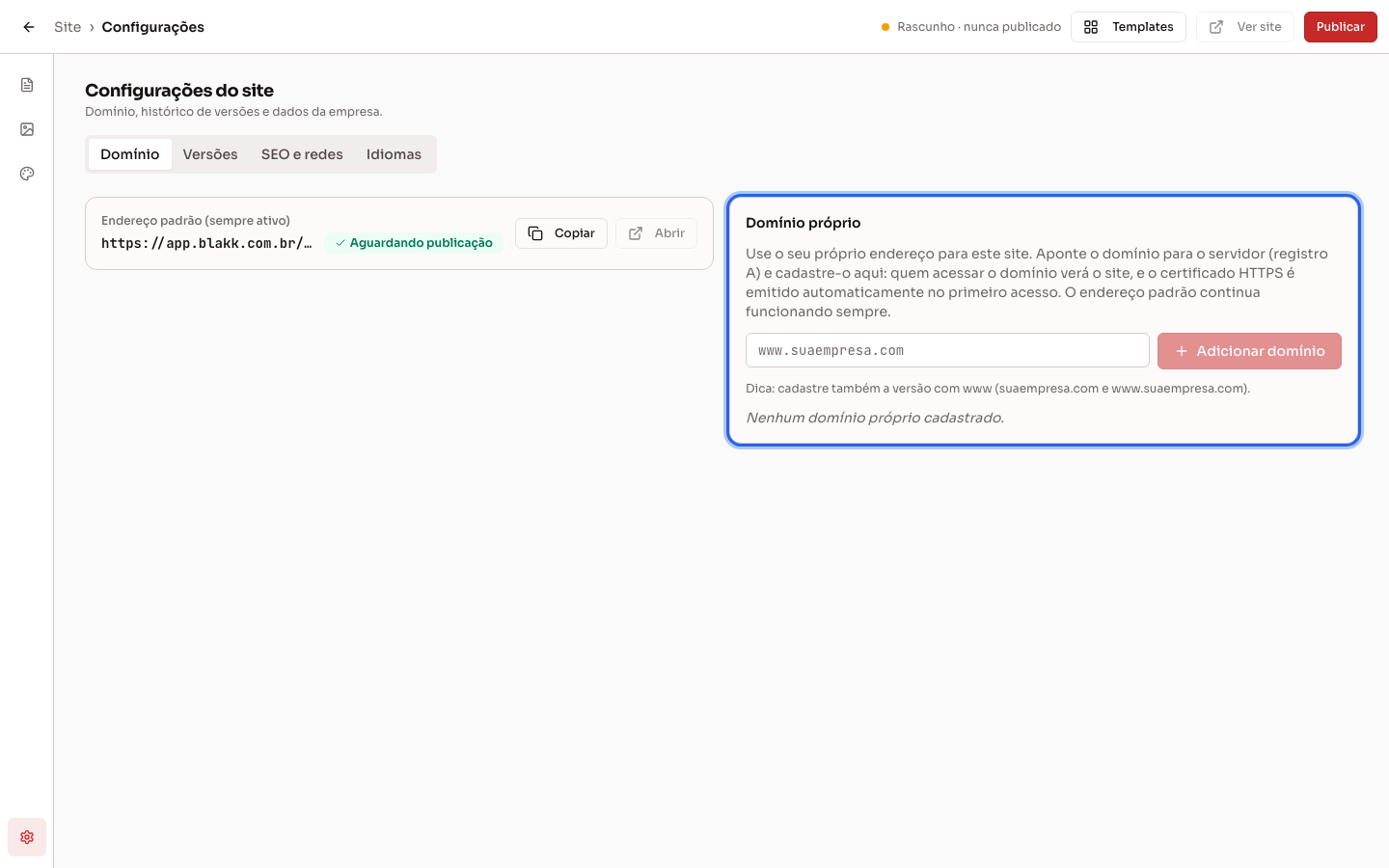Image resolution: width=1389 pixels, height=868 pixels.
Task: Open the settings gear icon in sidebar
Action: pos(27,837)
